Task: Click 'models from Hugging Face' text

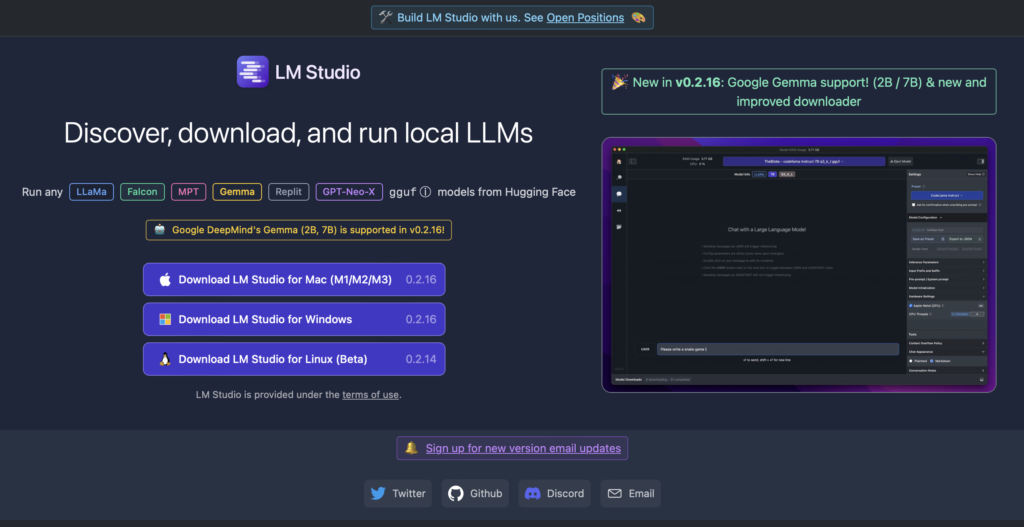Action: click(x=506, y=192)
